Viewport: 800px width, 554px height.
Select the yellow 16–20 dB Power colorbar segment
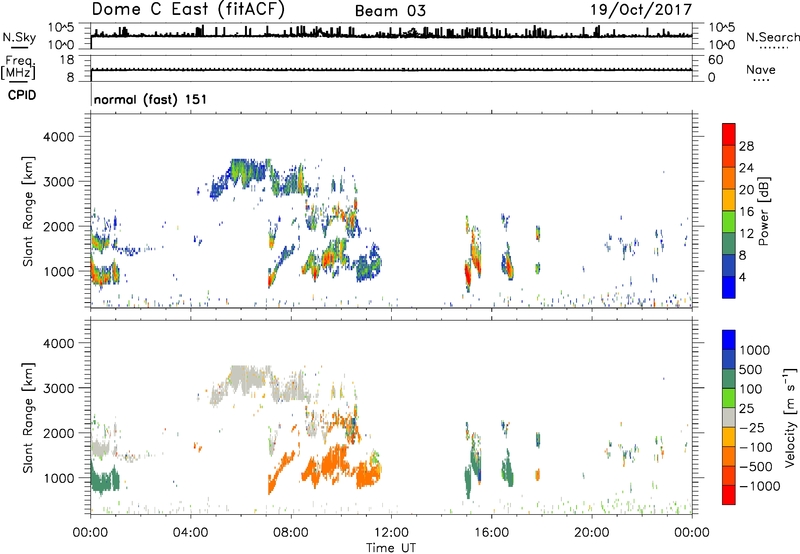(x=729, y=200)
